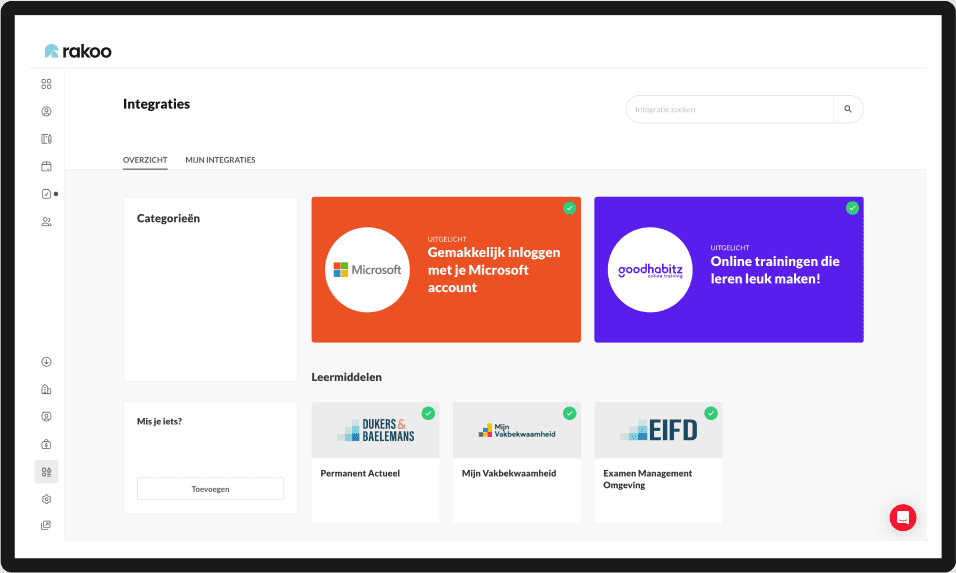
Task: Click the green checkmark on Microsoft card
Action: coord(569,208)
